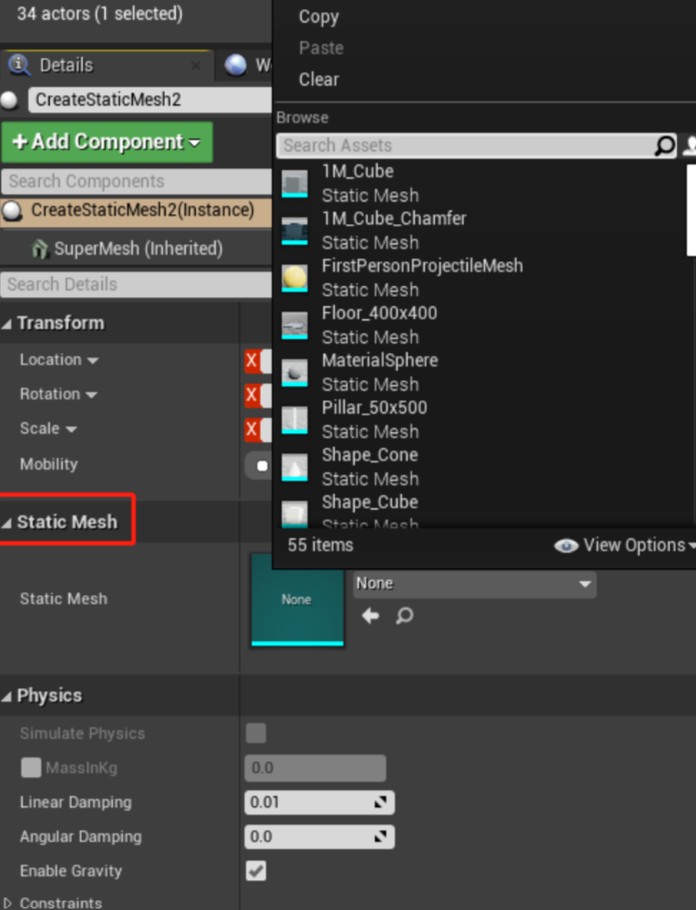Pick the Pillar_50x500 mesh thumbnail
The width and height of the screenshot is (696, 910).
click(294, 420)
